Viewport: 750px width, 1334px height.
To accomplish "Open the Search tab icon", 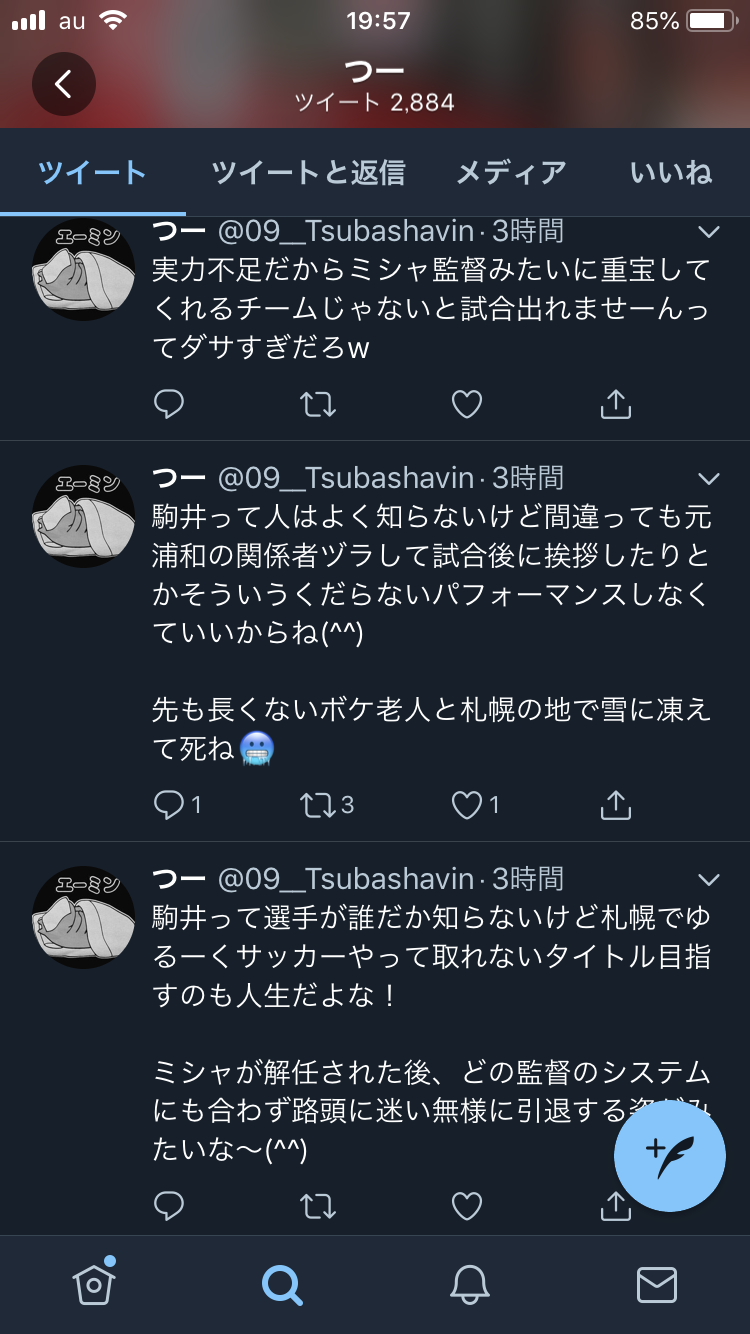I will pos(282,1284).
